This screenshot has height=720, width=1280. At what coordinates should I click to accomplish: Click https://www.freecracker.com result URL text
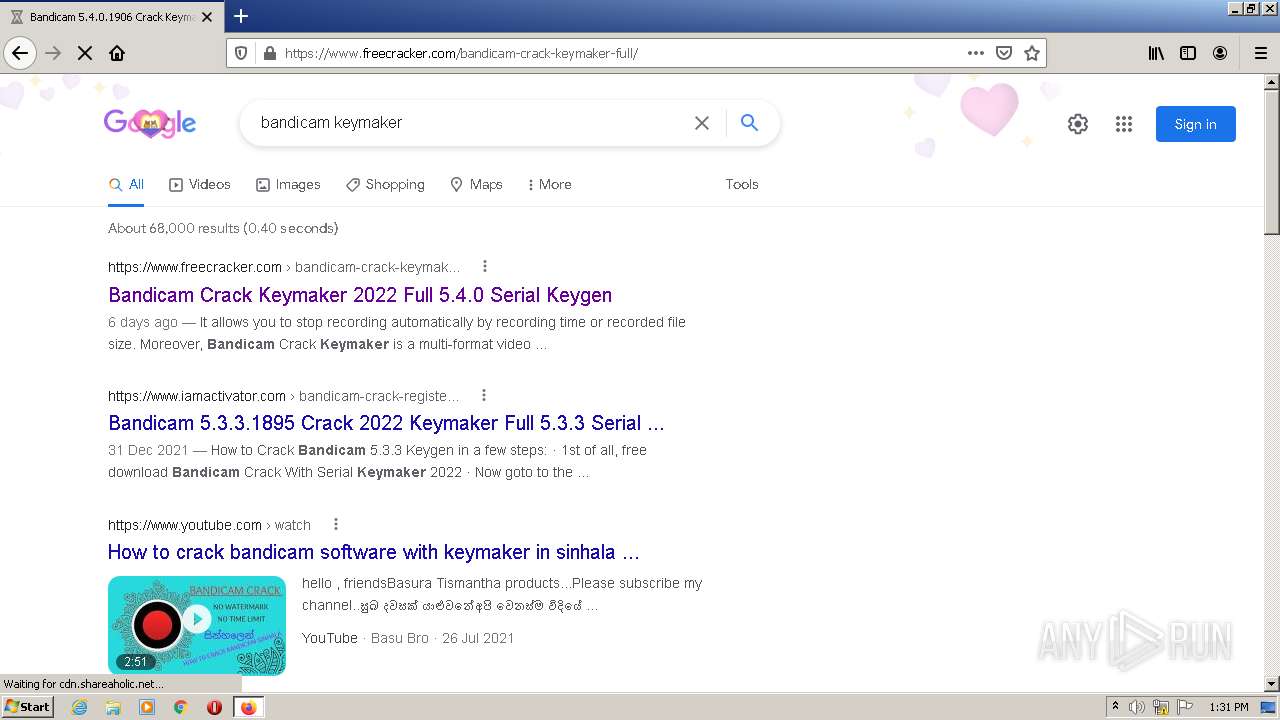tap(195, 267)
